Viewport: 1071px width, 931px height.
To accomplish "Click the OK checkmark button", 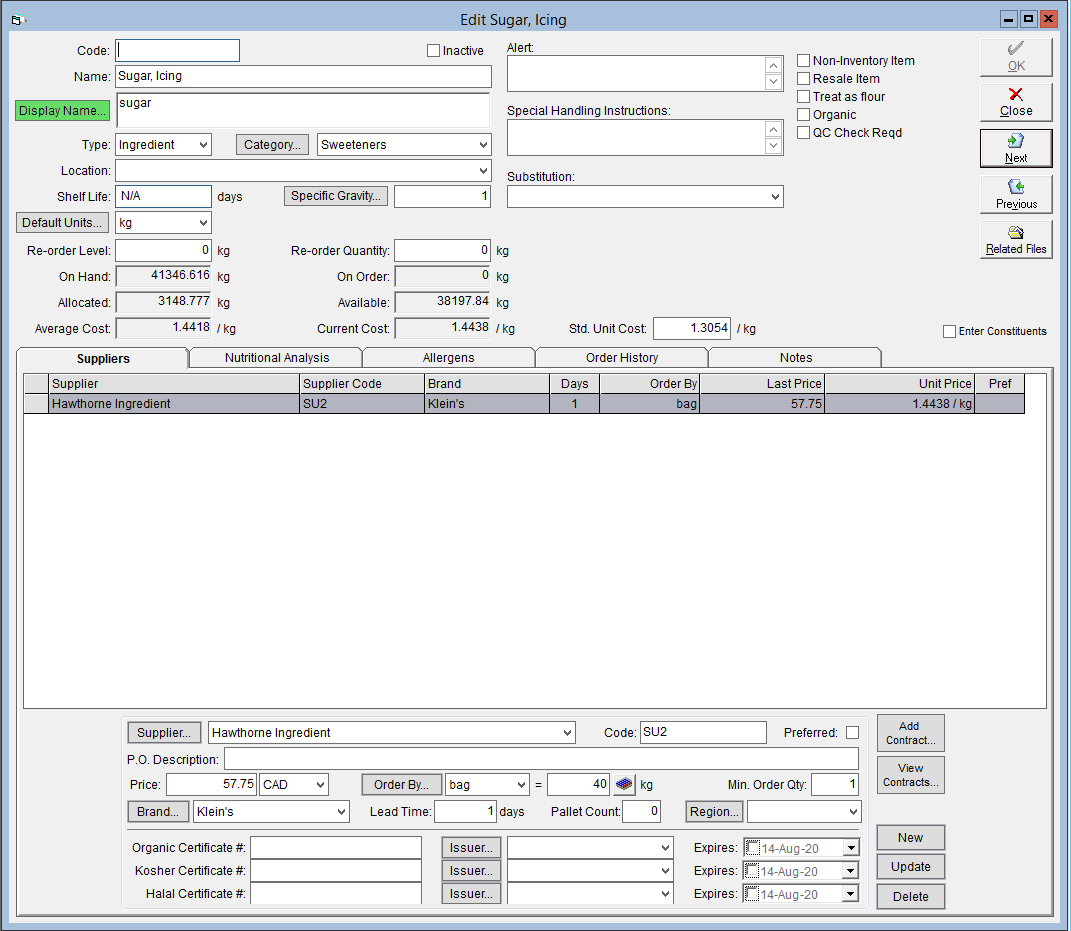I will 1016,57.
